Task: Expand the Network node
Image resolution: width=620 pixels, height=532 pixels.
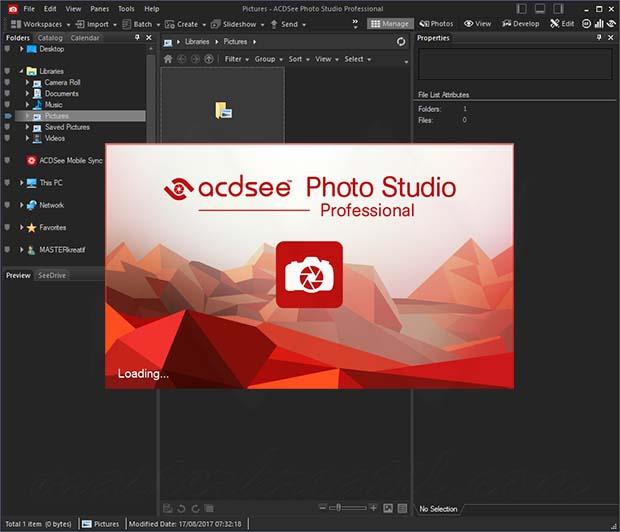Action: click(x=22, y=205)
